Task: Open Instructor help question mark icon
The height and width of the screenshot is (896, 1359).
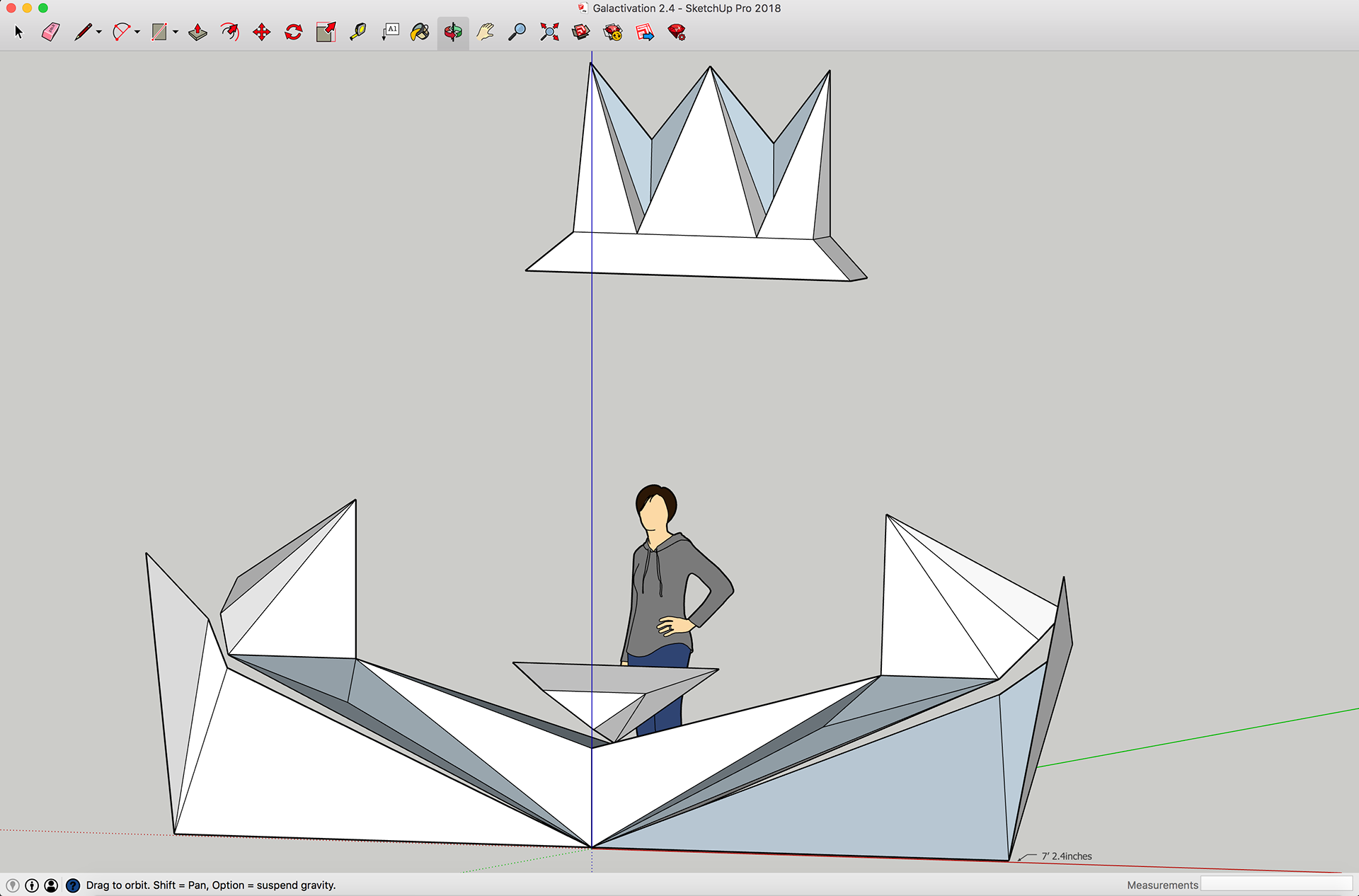Action: point(73,885)
